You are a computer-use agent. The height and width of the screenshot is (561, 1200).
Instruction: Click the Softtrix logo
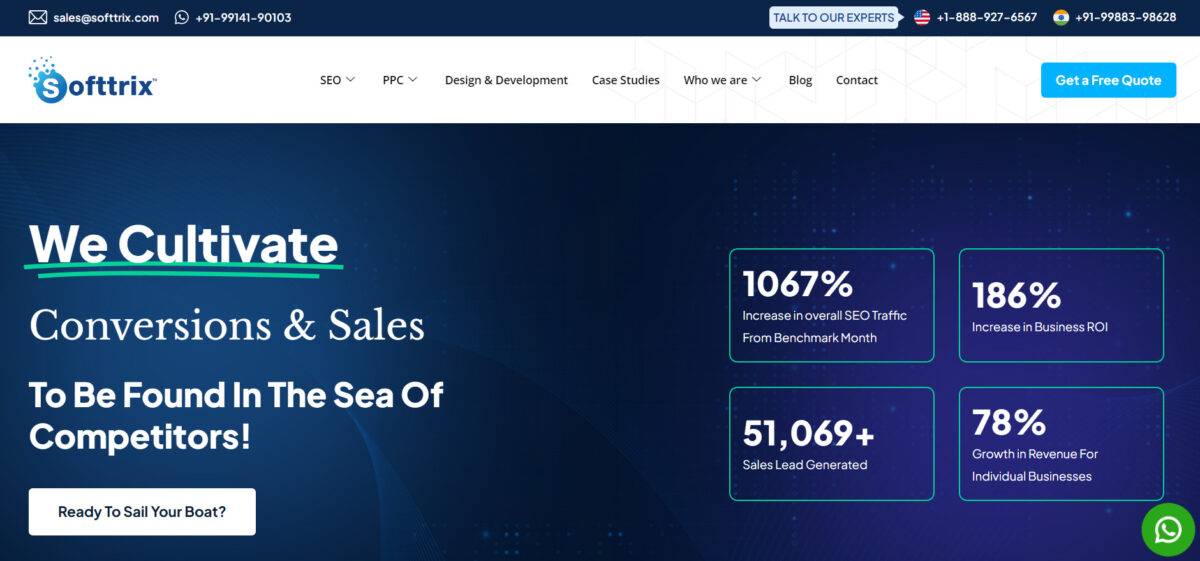[92, 80]
